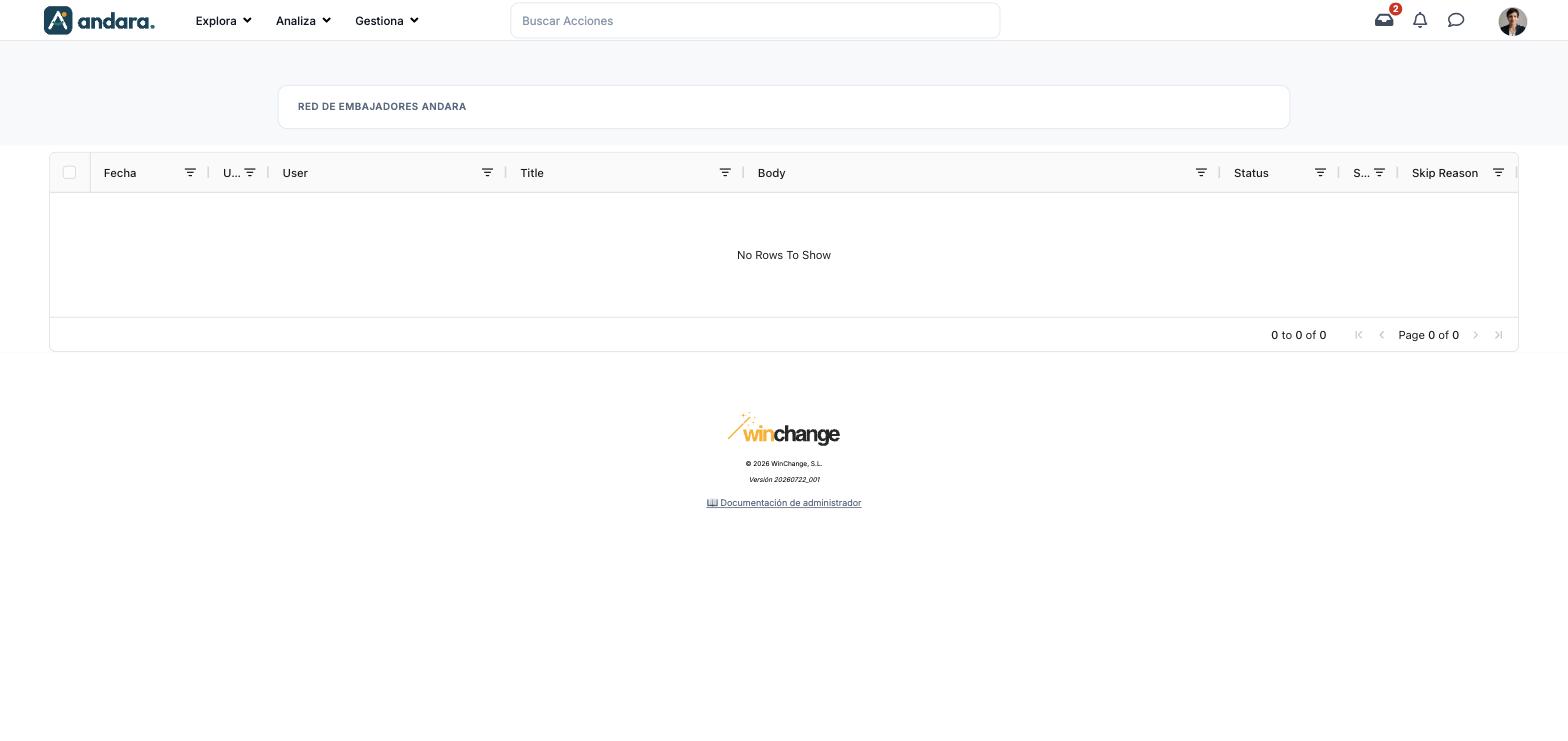Image resolution: width=1568 pixels, height=741 pixels.
Task: Expand the Analiza menu
Action: pyautogui.click(x=303, y=20)
